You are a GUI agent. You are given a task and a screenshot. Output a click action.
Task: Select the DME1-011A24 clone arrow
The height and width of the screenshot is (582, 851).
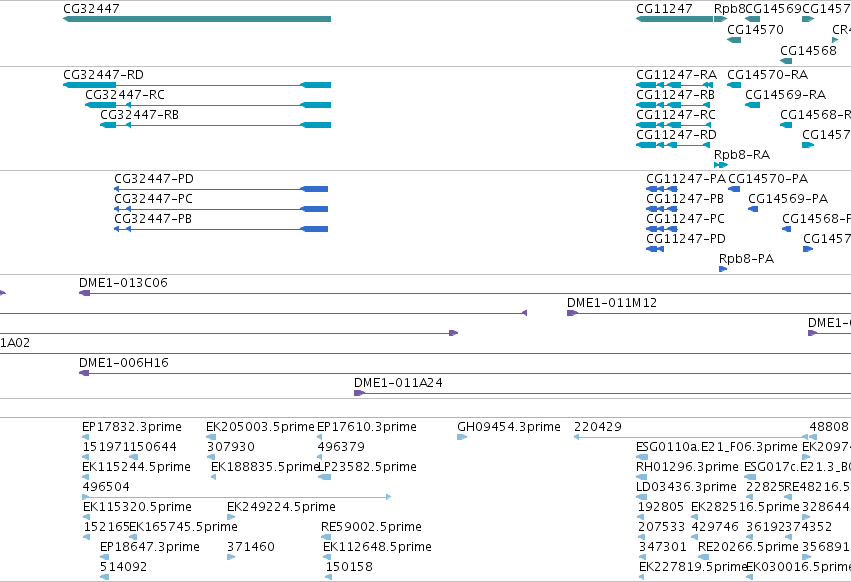tap(359, 393)
